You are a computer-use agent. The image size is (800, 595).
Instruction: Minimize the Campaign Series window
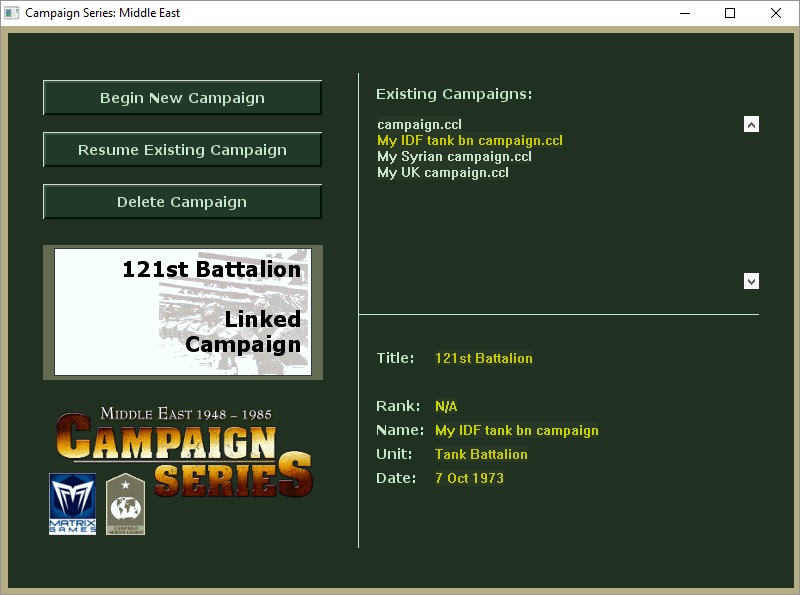[x=685, y=13]
